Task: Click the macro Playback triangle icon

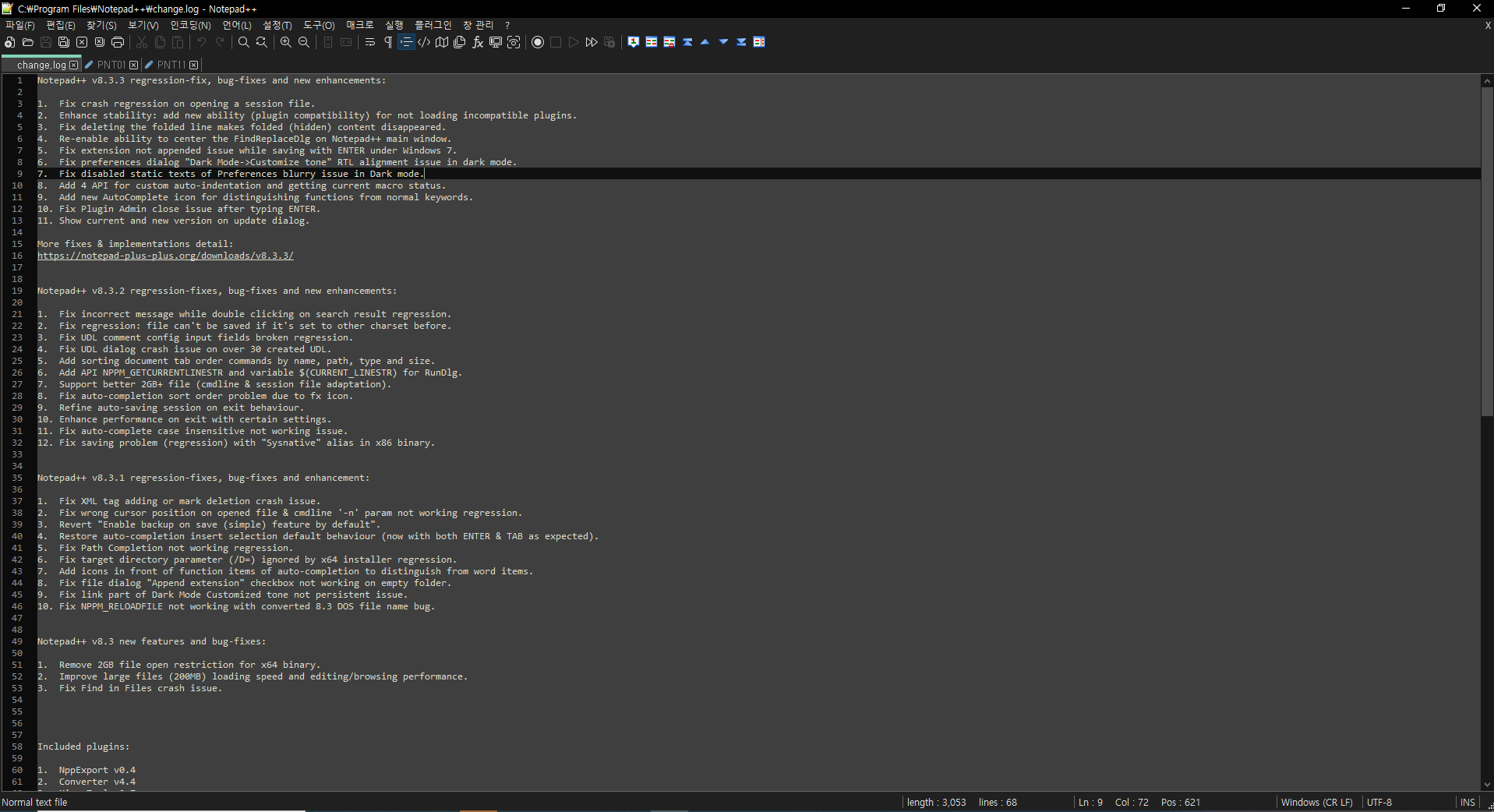Action: point(574,42)
